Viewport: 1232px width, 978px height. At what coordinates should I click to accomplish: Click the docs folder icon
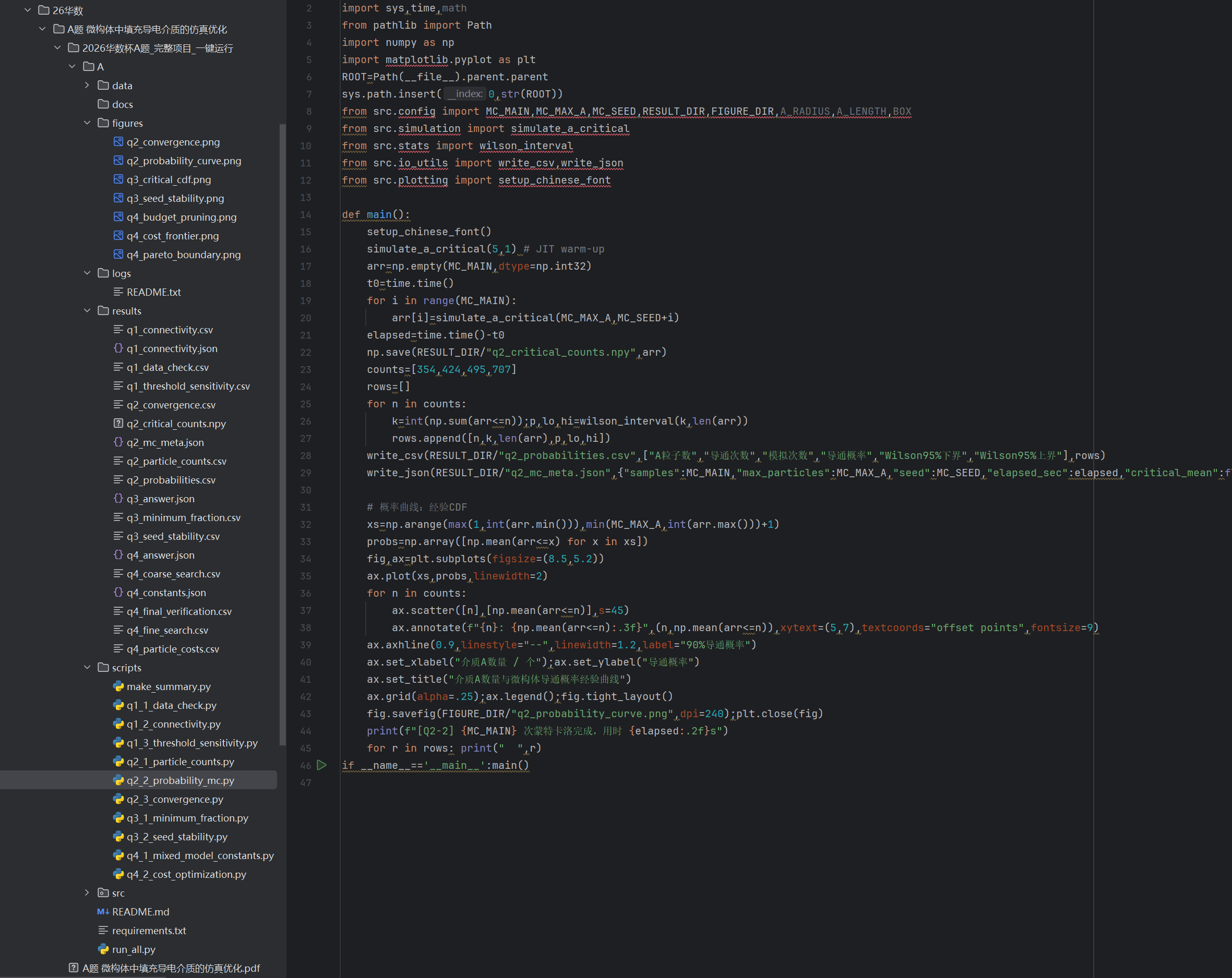click(x=103, y=104)
